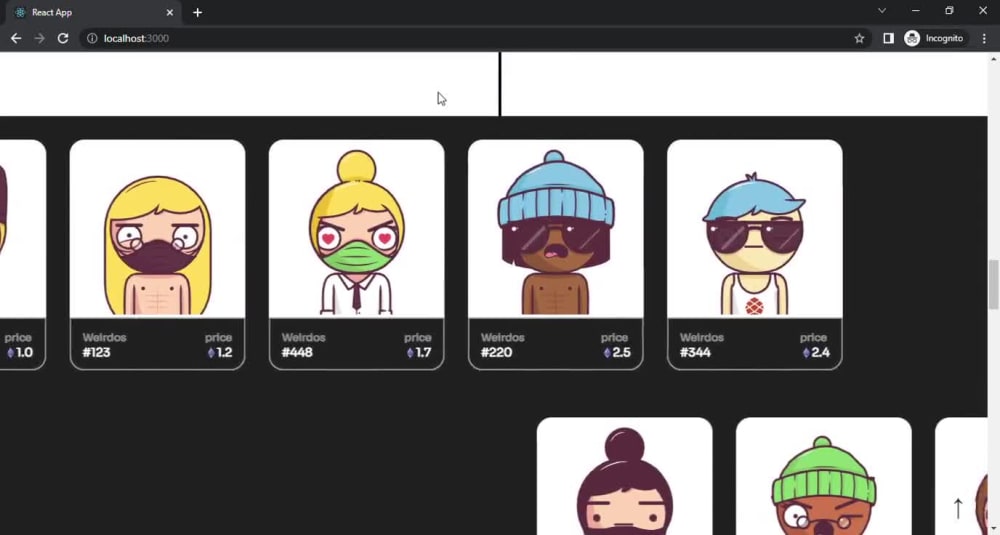Open the Weirdos #344 card image
The image size is (1000, 535).
(x=754, y=229)
